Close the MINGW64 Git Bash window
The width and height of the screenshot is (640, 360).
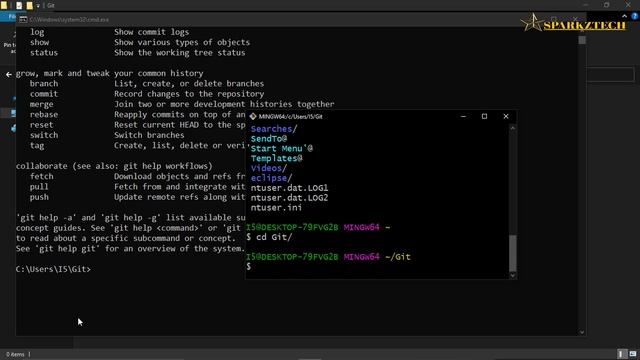[506, 116]
